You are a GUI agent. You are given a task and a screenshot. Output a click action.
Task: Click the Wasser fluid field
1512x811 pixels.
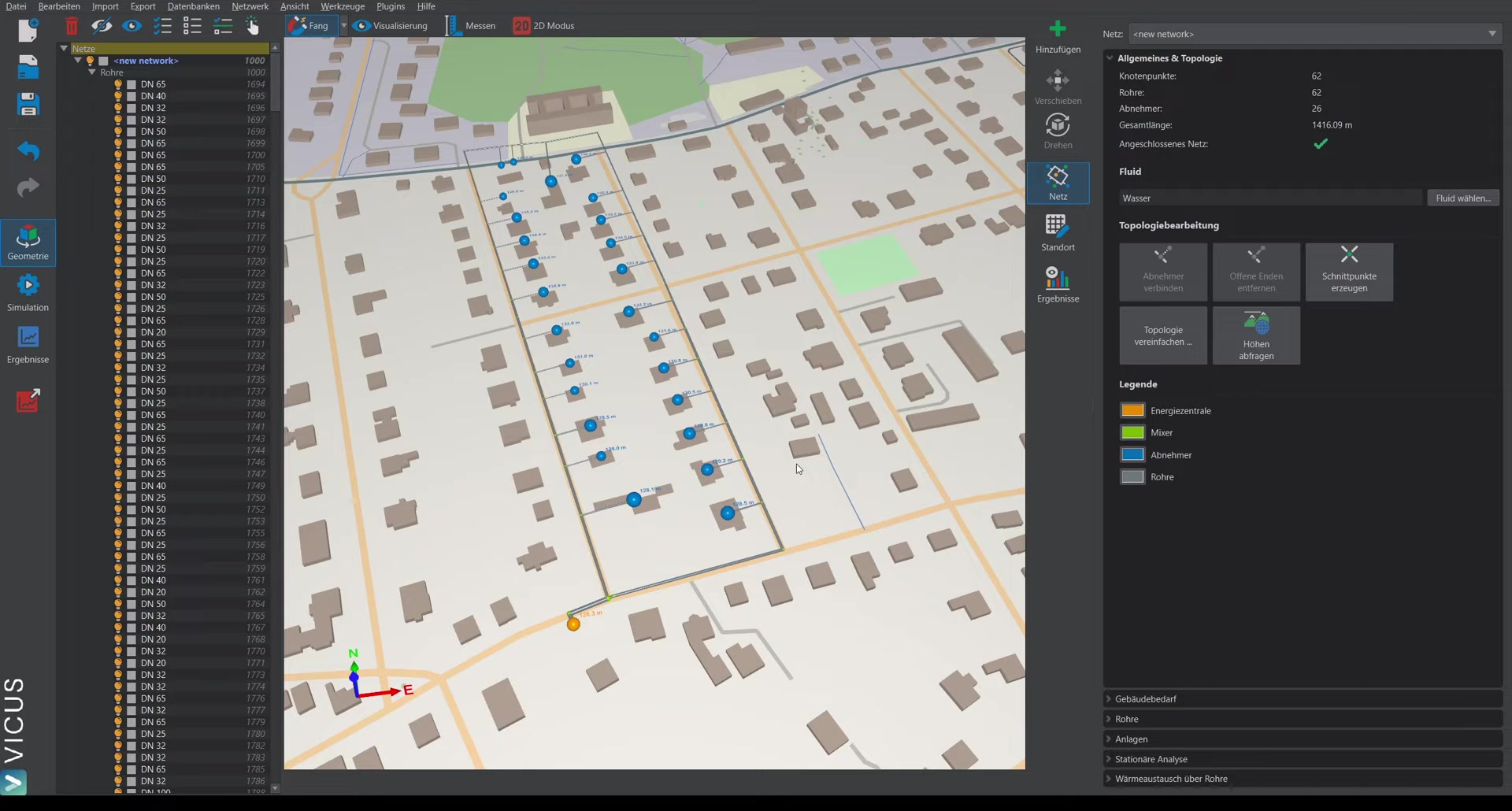[1270, 198]
